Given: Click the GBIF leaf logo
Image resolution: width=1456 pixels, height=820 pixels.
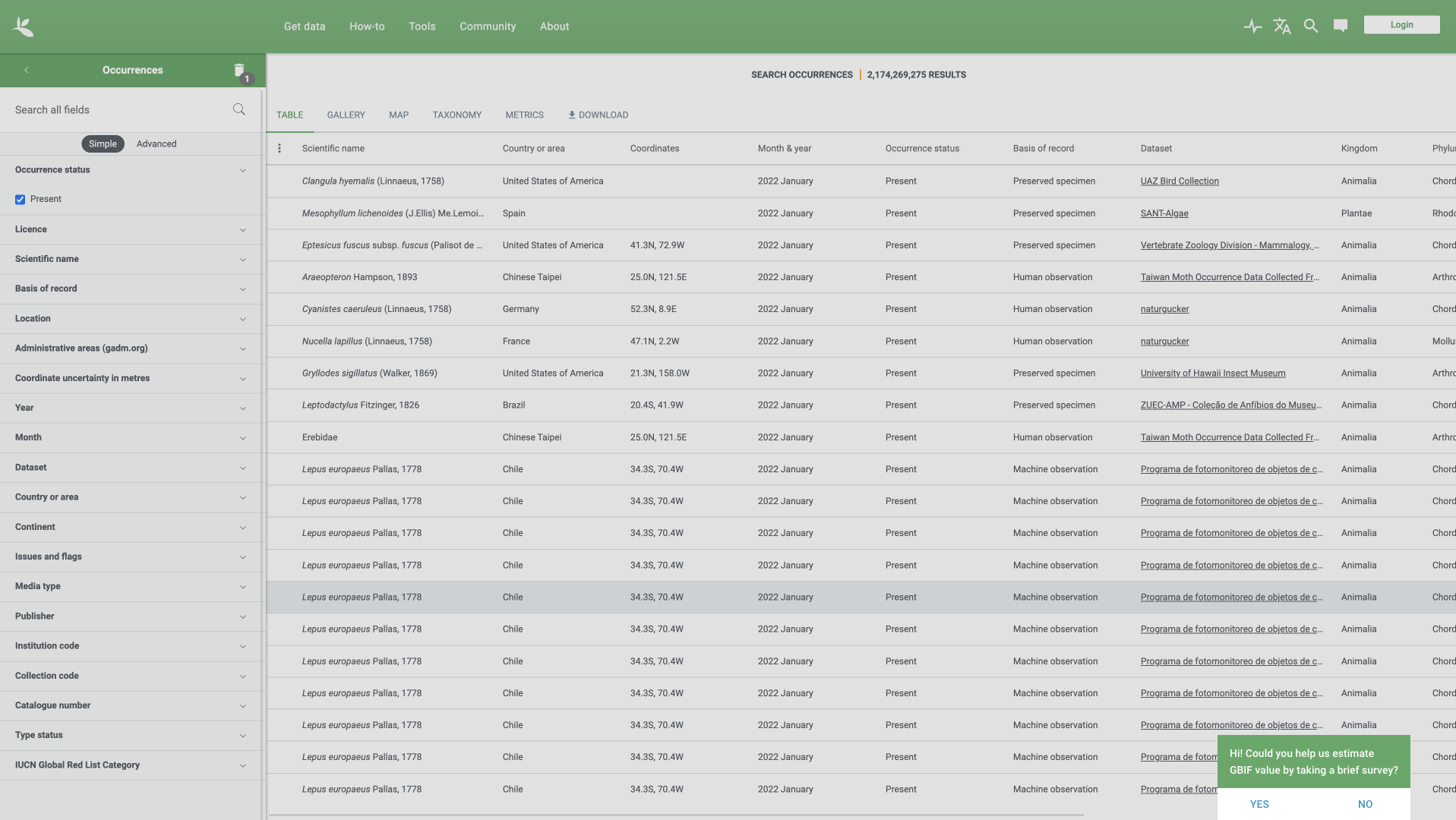Looking at the screenshot, I should (x=22, y=25).
